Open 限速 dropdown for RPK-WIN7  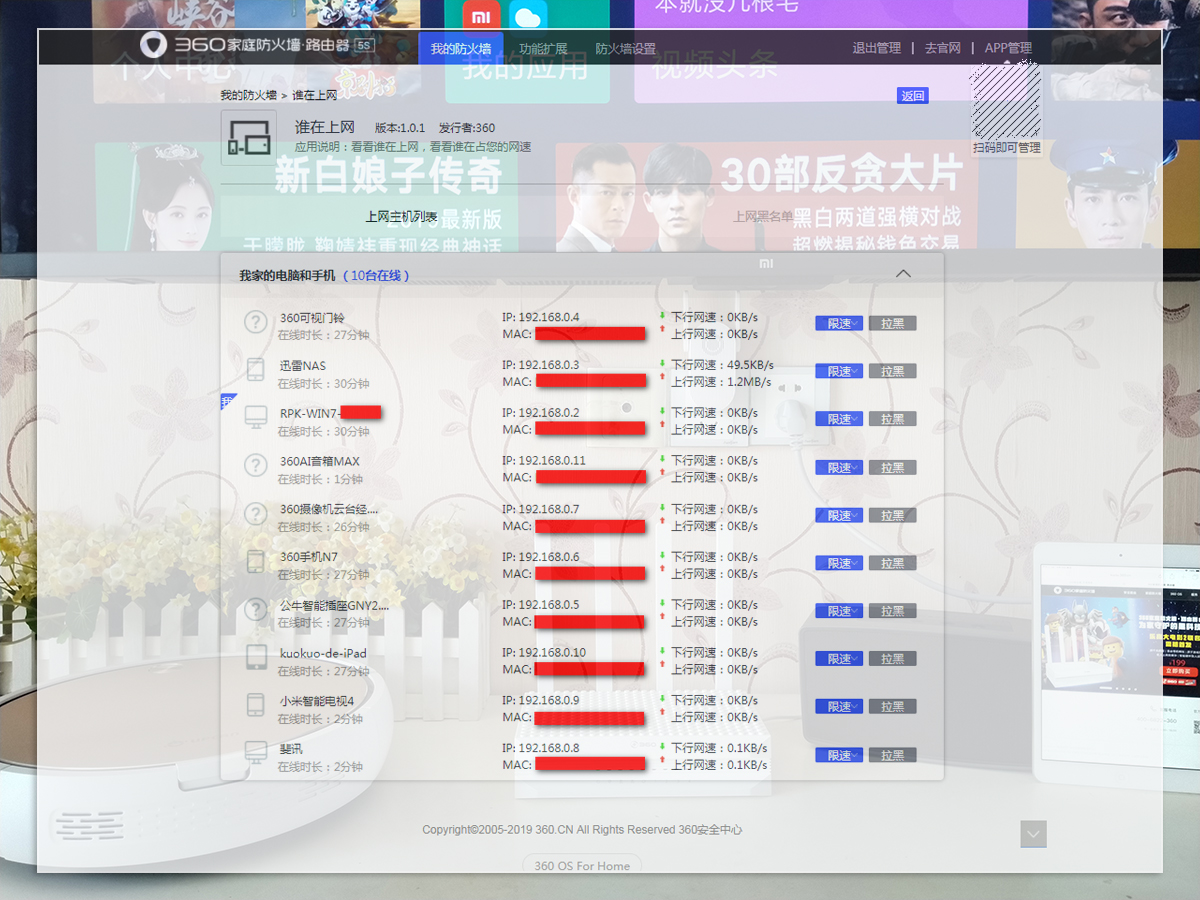click(x=839, y=419)
